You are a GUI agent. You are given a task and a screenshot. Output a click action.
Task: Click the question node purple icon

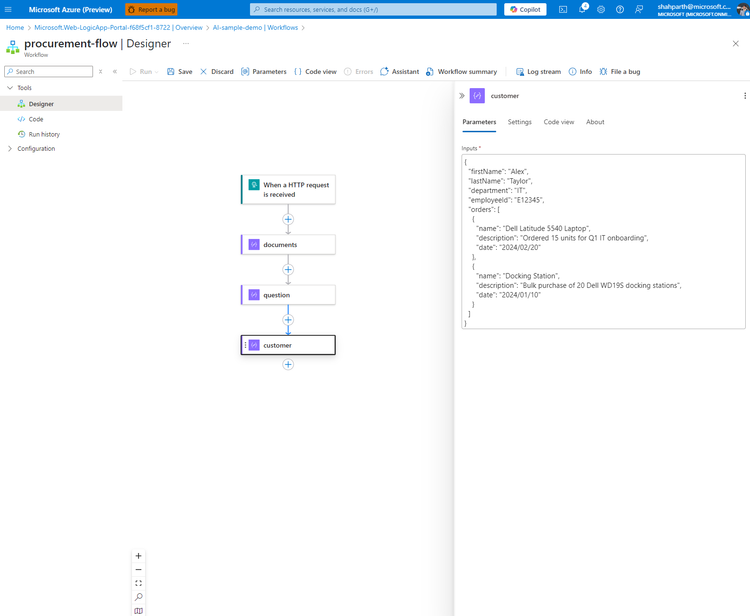[x=254, y=295]
